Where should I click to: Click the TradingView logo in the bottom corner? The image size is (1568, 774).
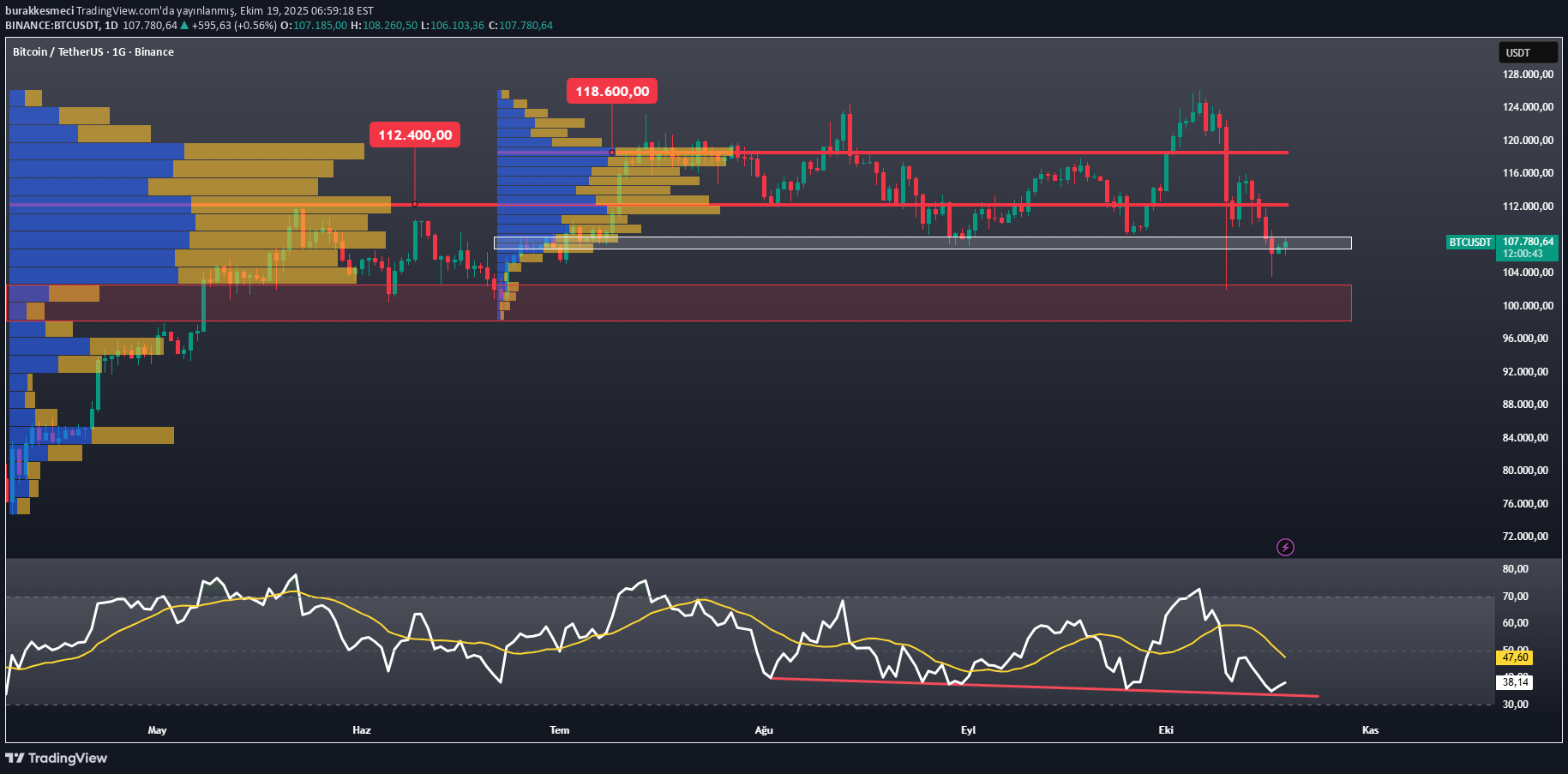click(56, 758)
